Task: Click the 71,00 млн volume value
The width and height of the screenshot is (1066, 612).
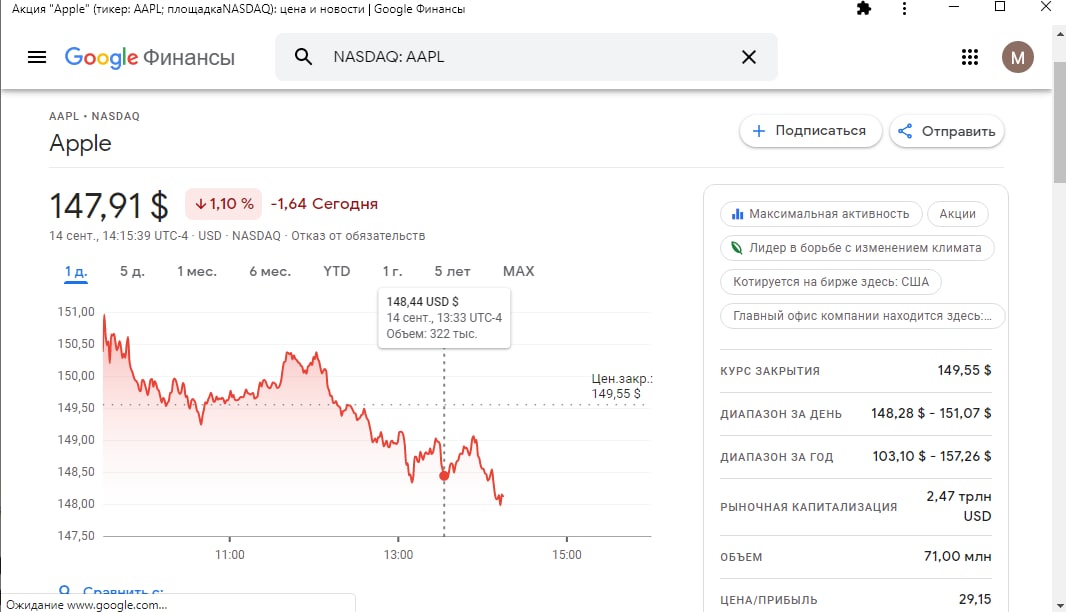Action: pyautogui.click(x=957, y=556)
